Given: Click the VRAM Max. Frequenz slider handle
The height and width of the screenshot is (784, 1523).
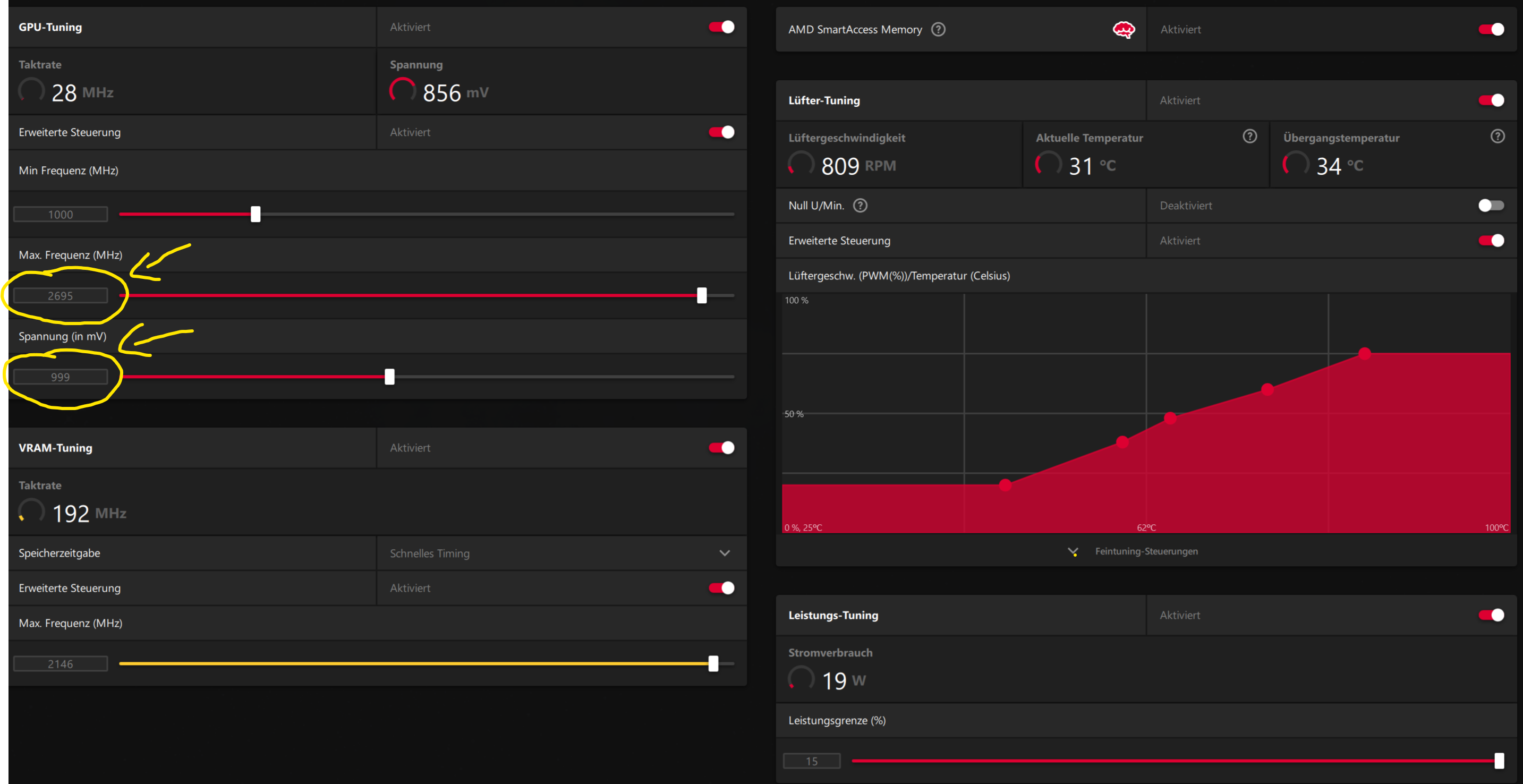Looking at the screenshot, I should click(x=713, y=663).
